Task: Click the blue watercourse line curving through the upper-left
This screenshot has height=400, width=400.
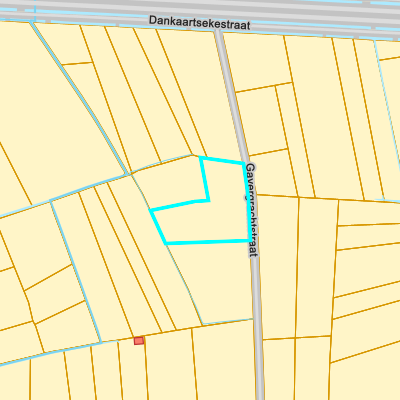Action: pos(80,97)
